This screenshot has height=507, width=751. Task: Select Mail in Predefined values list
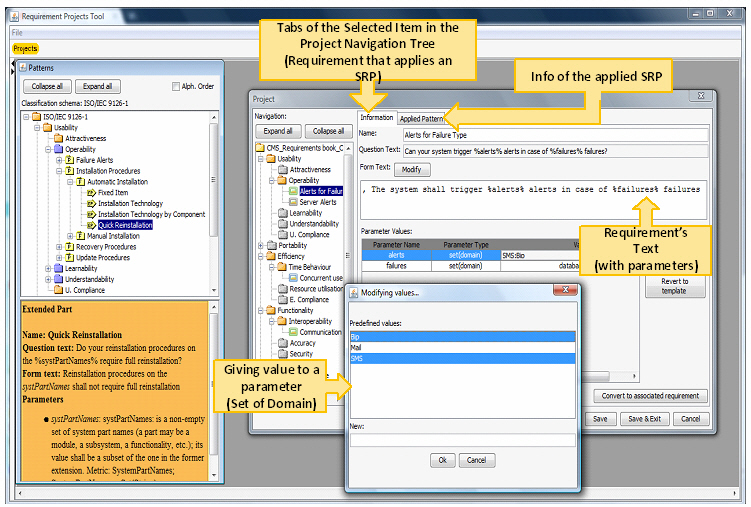tap(355, 348)
